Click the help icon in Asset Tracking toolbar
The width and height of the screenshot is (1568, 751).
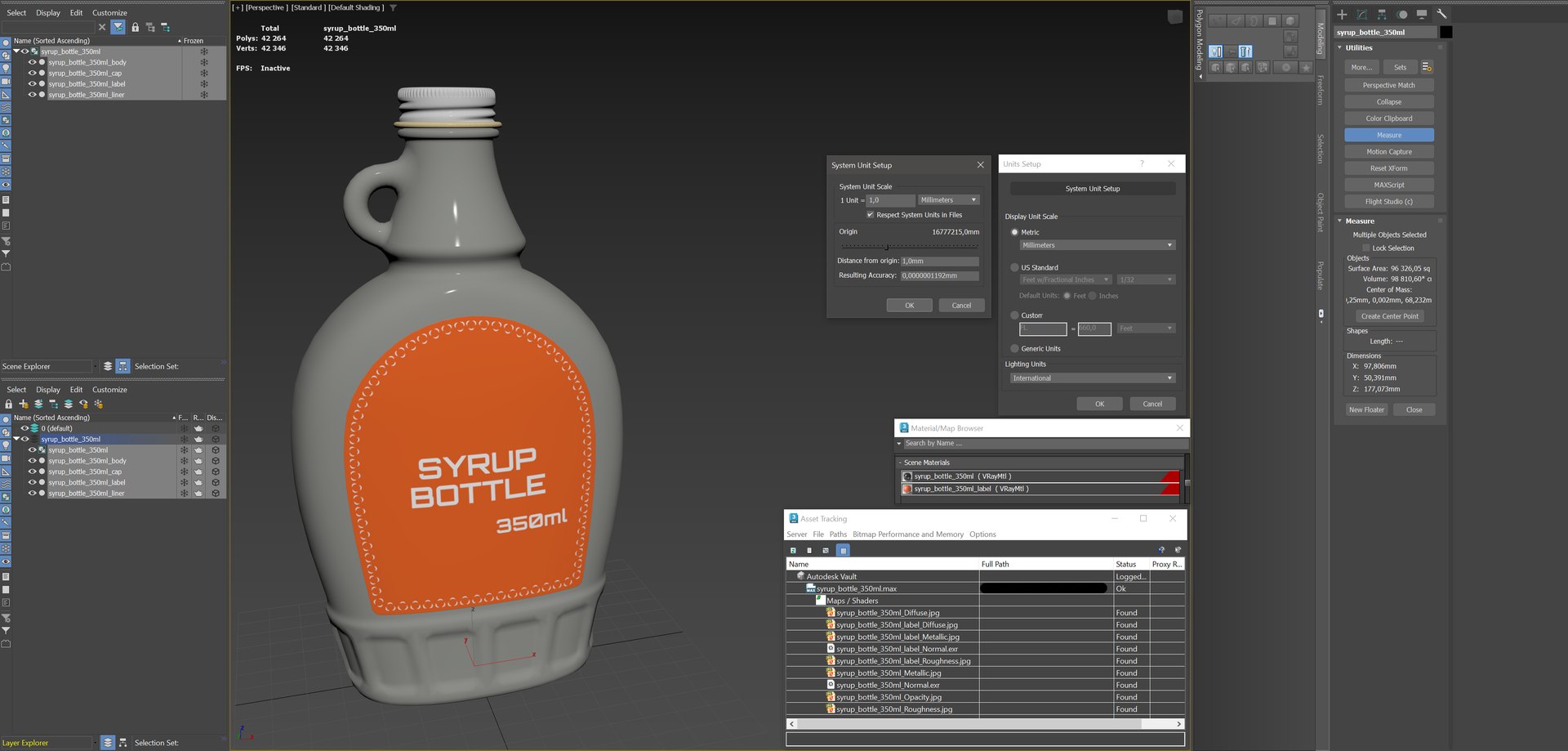[x=1161, y=551]
